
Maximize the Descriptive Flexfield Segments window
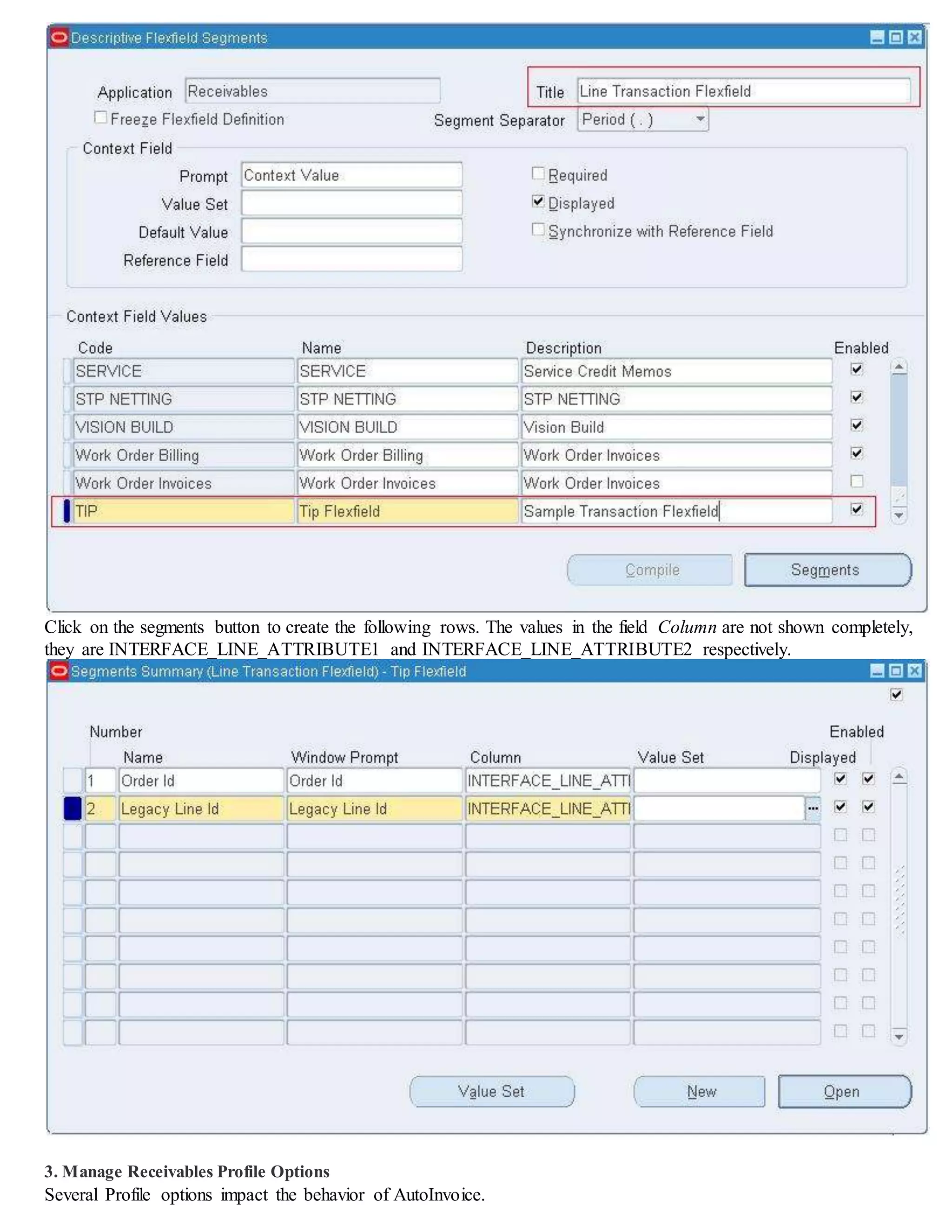coord(896,38)
